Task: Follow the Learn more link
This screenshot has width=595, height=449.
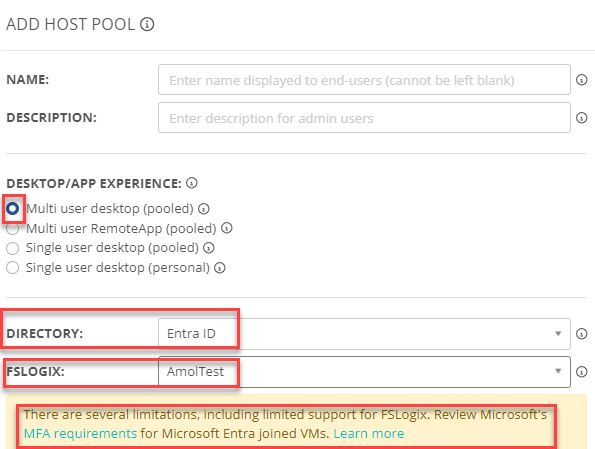Action: 369,433
